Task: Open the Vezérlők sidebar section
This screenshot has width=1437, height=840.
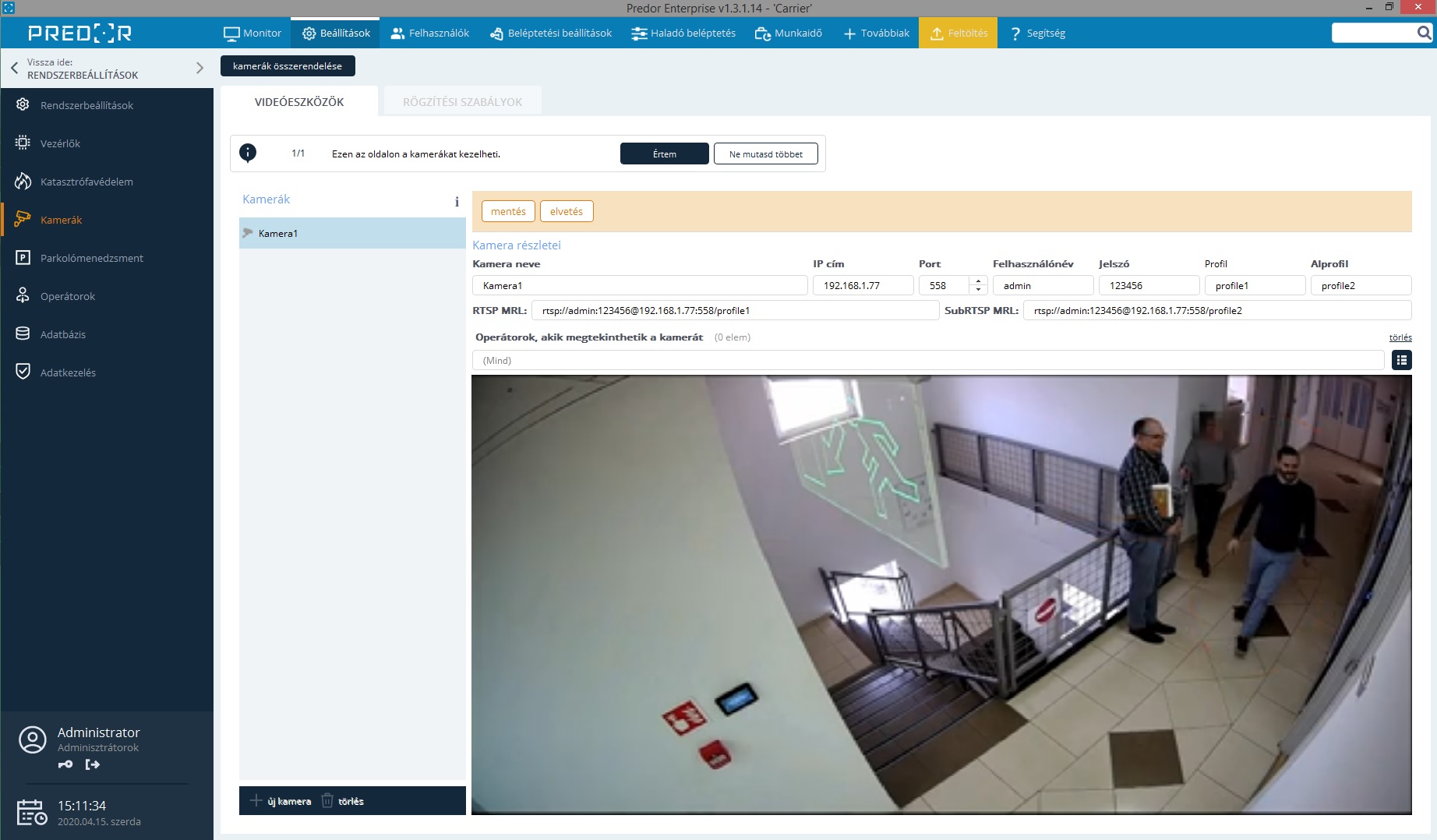Action: click(x=60, y=143)
